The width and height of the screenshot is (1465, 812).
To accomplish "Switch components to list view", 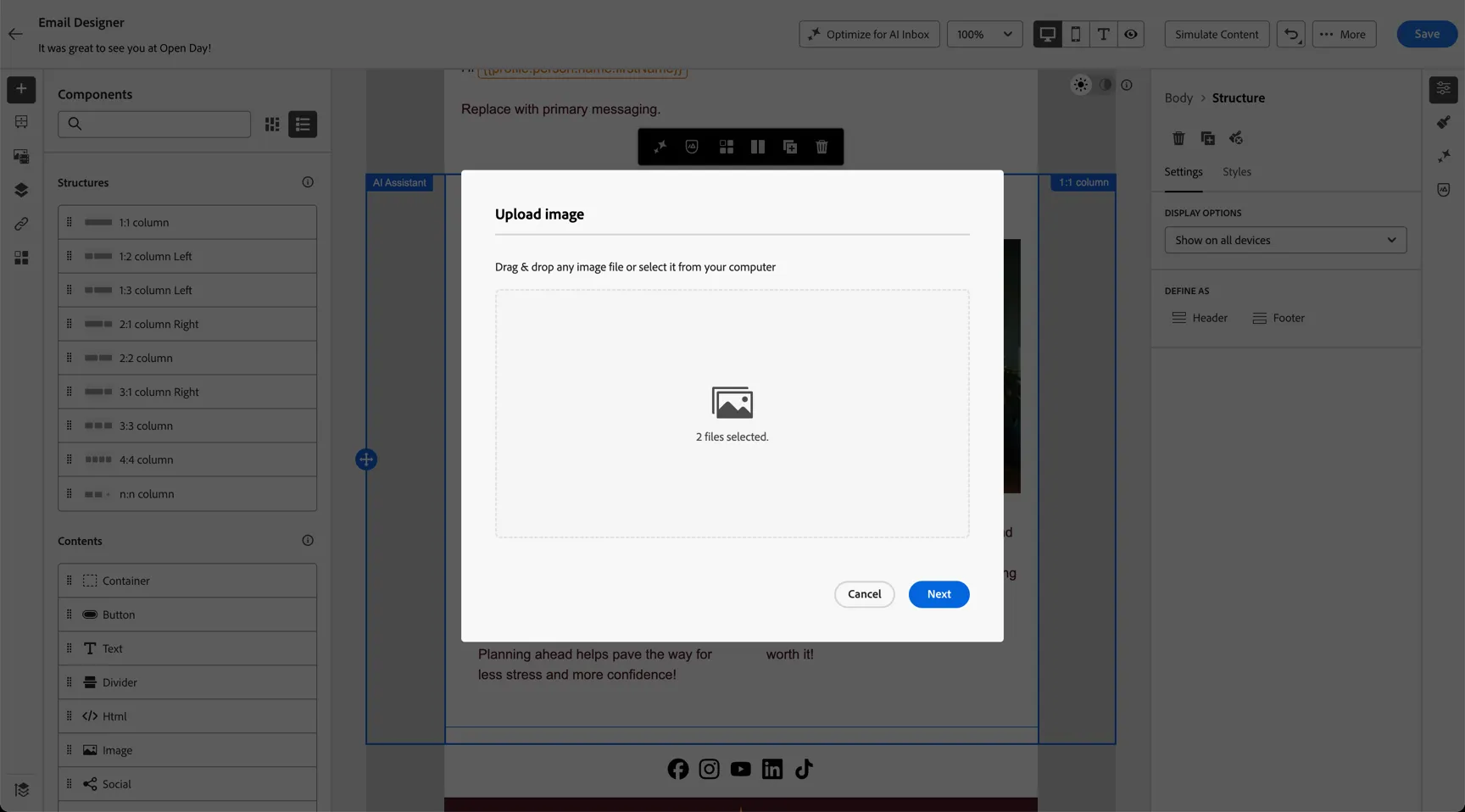I will pos(303,125).
